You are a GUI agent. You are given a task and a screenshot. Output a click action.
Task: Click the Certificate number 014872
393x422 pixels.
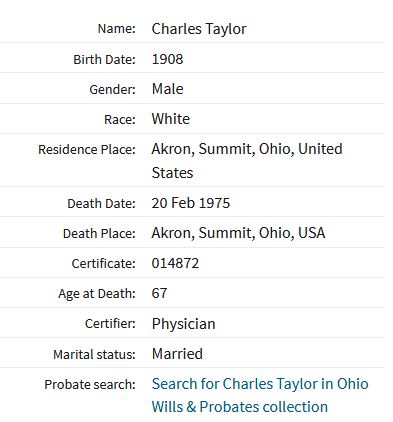point(175,263)
